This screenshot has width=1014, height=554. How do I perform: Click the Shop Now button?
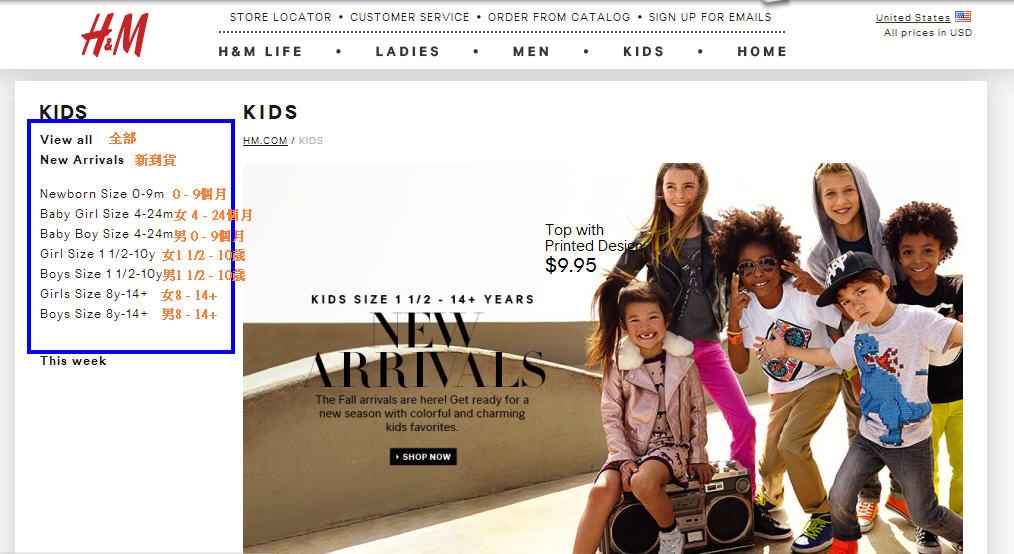click(x=424, y=456)
